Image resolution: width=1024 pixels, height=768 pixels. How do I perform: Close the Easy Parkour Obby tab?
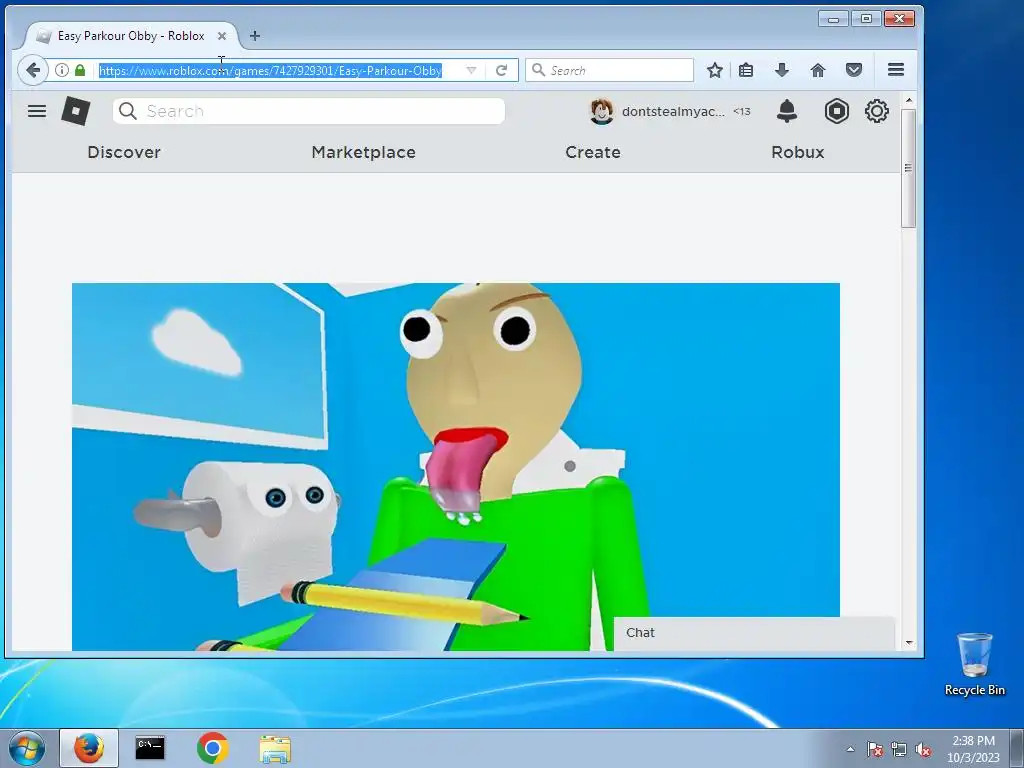pyautogui.click(x=221, y=36)
